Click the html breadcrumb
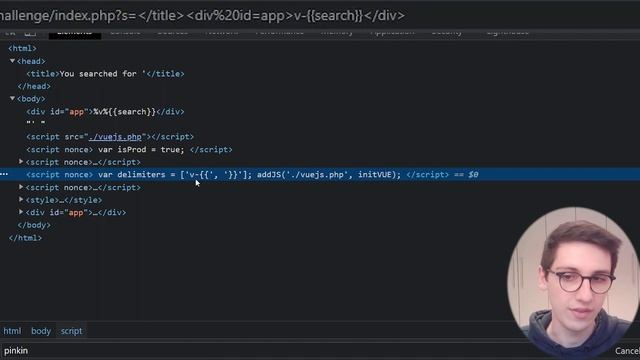The image size is (640, 360). (12, 331)
